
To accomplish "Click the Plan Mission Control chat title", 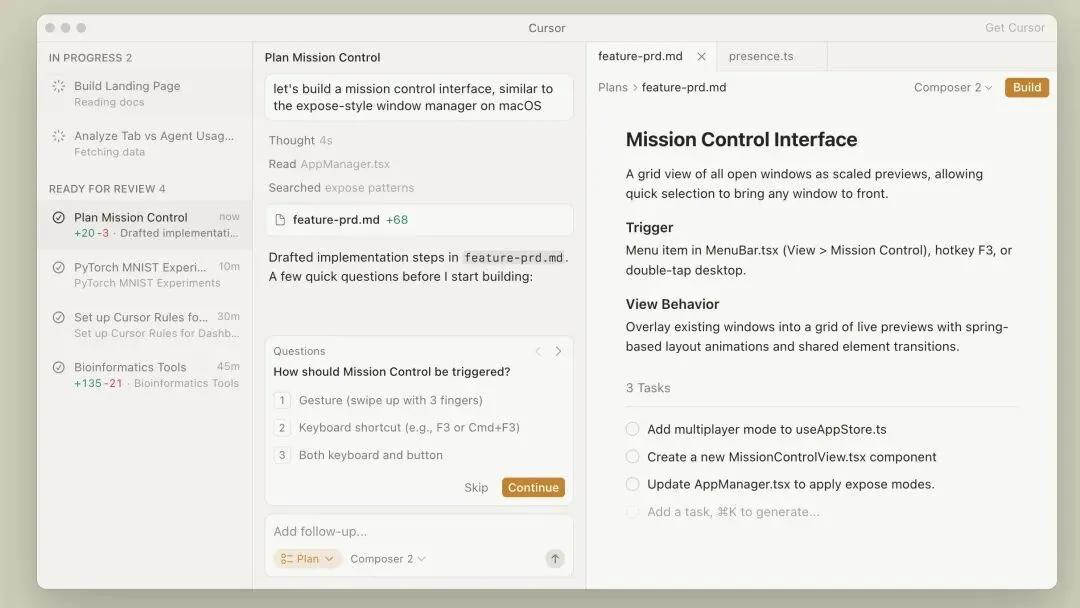I will click(322, 57).
